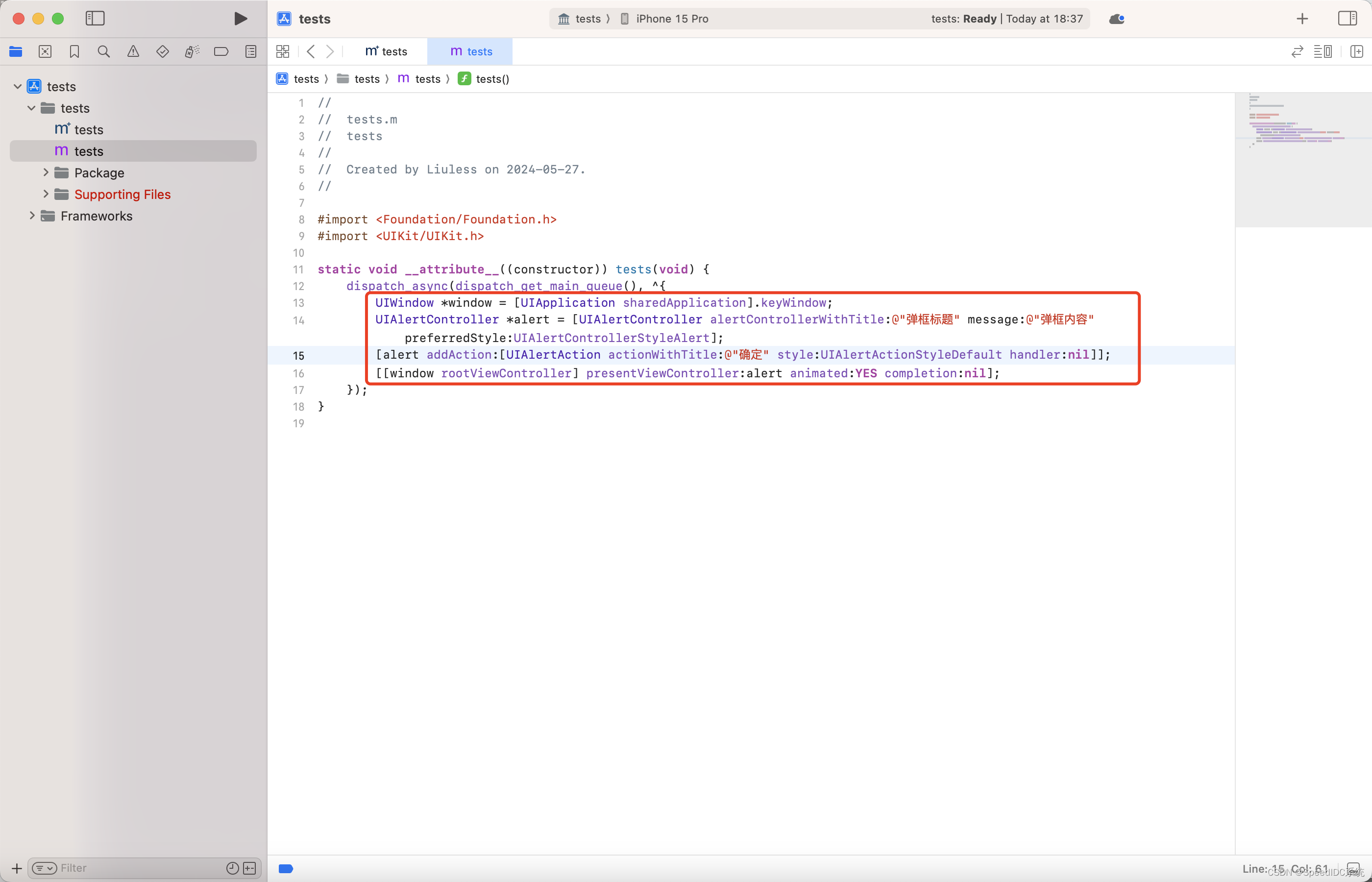Click line number 11 in gutter
Image resolution: width=1372 pixels, height=882 pixels.
pyautogui.click(x=299, y=269)
